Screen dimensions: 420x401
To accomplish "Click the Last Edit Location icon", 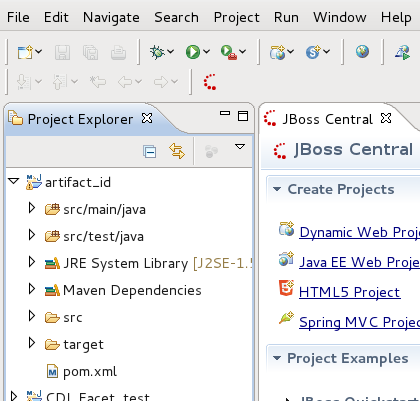I will 98,81.
